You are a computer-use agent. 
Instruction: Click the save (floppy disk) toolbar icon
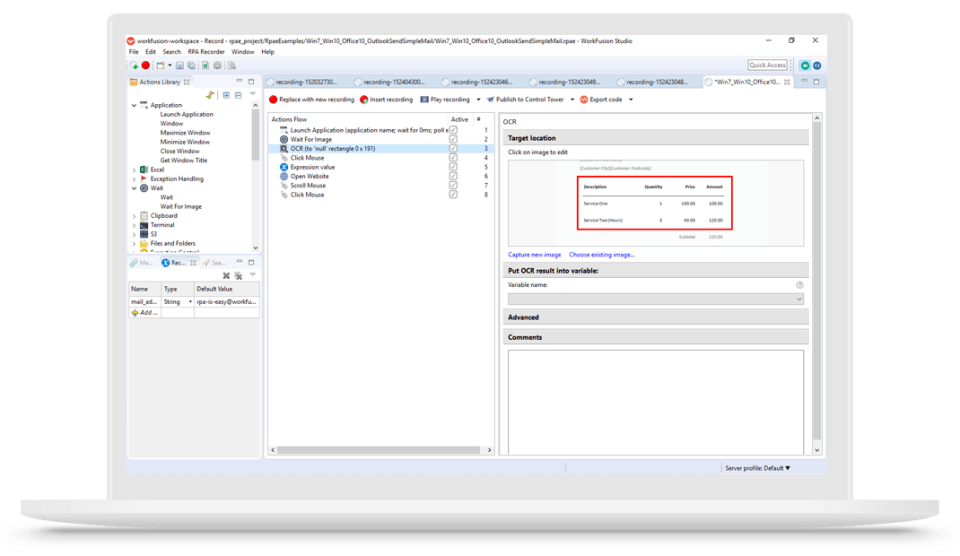[180, 66]
